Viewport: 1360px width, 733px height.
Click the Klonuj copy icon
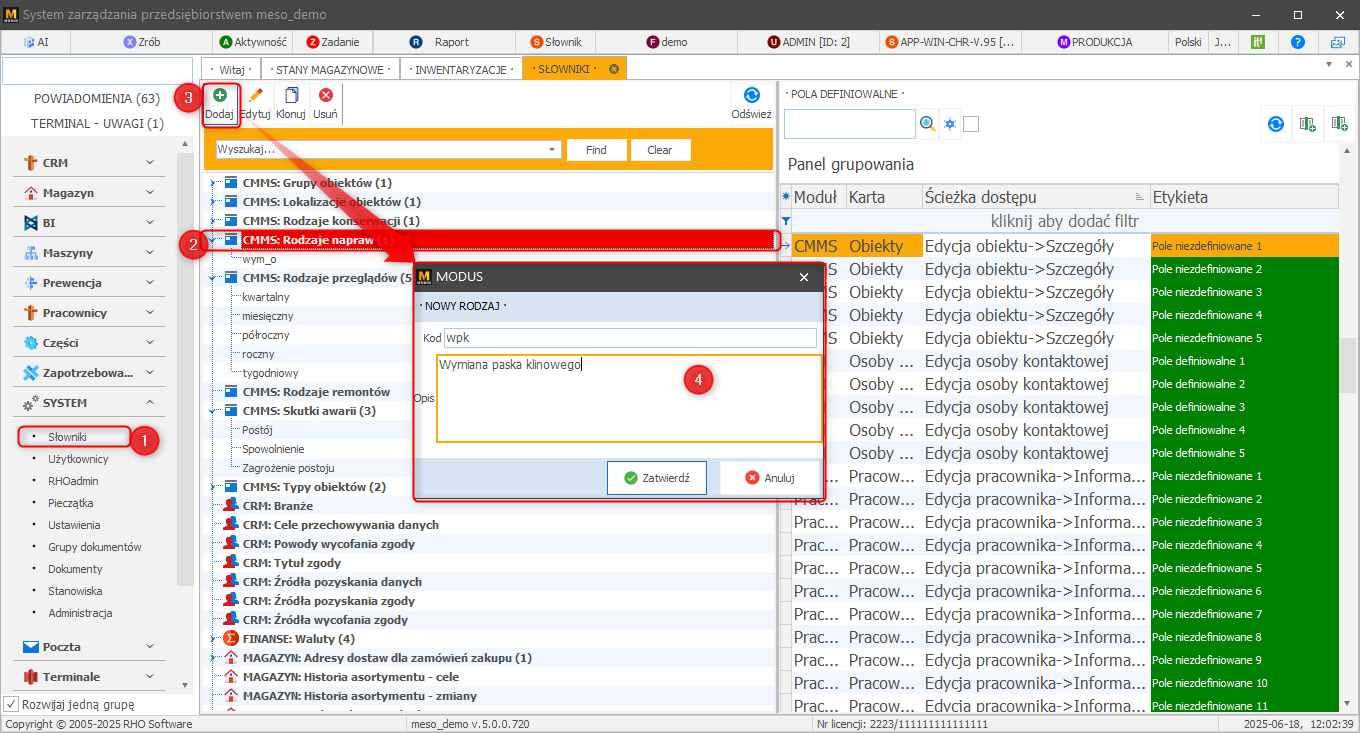(291, 96)
